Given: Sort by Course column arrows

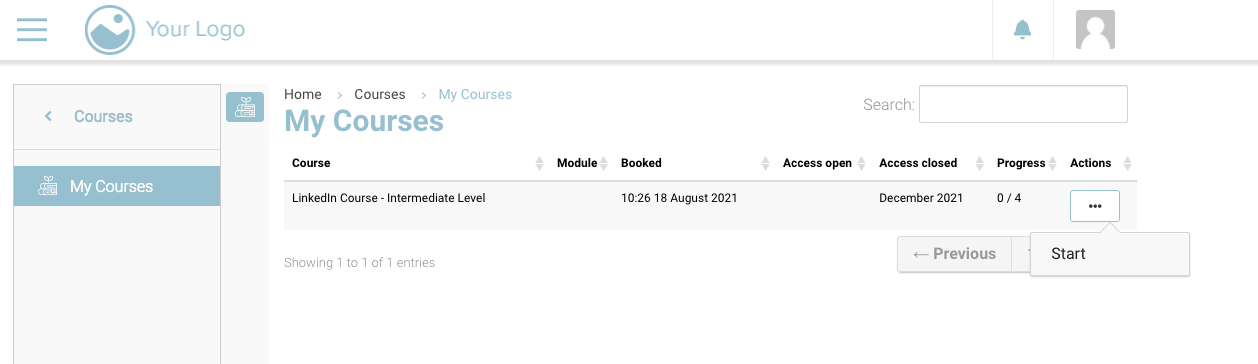Looking at the screenshot, I should coord(540,163).
